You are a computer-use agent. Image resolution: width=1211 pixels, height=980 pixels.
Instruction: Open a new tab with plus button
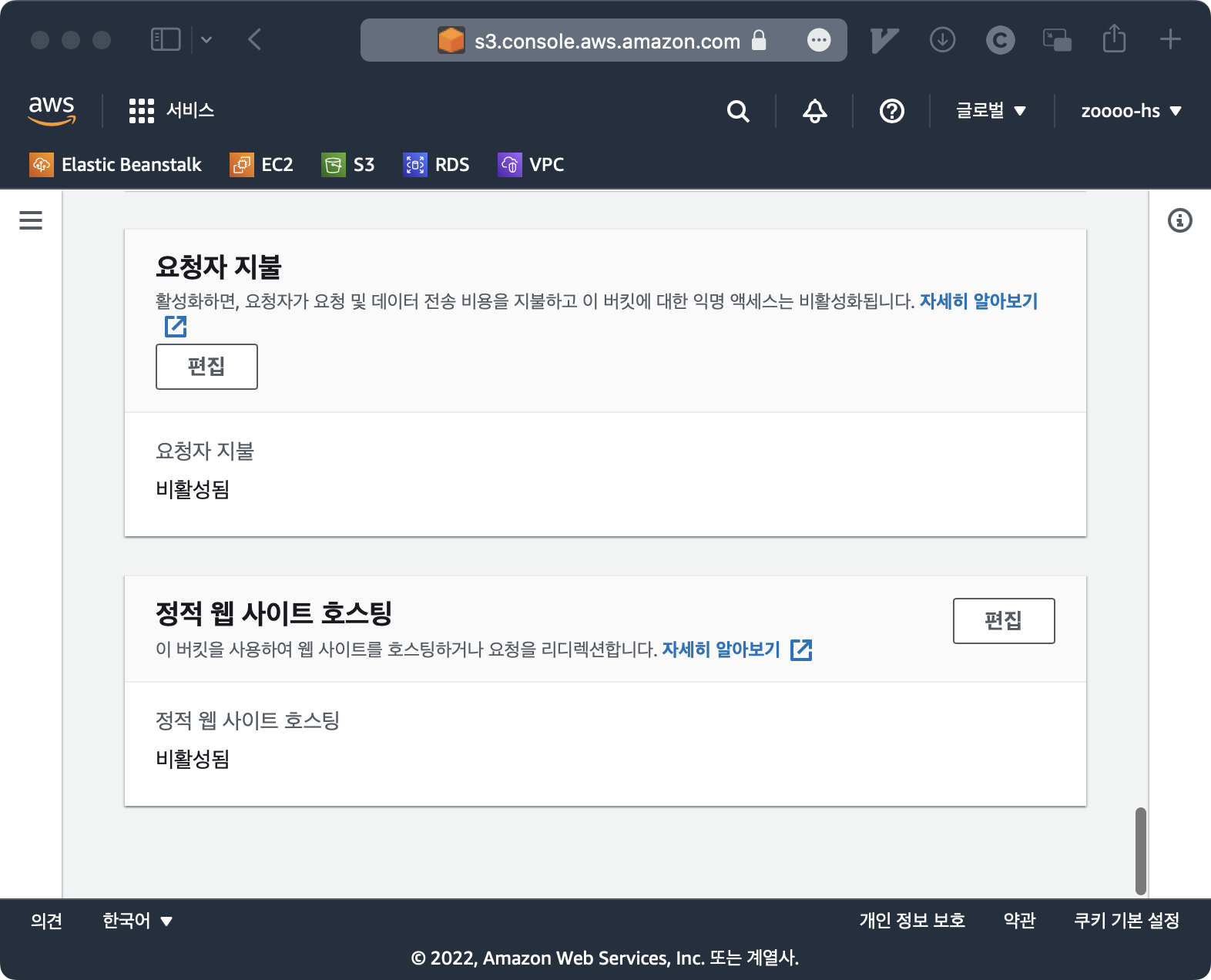1170,39
